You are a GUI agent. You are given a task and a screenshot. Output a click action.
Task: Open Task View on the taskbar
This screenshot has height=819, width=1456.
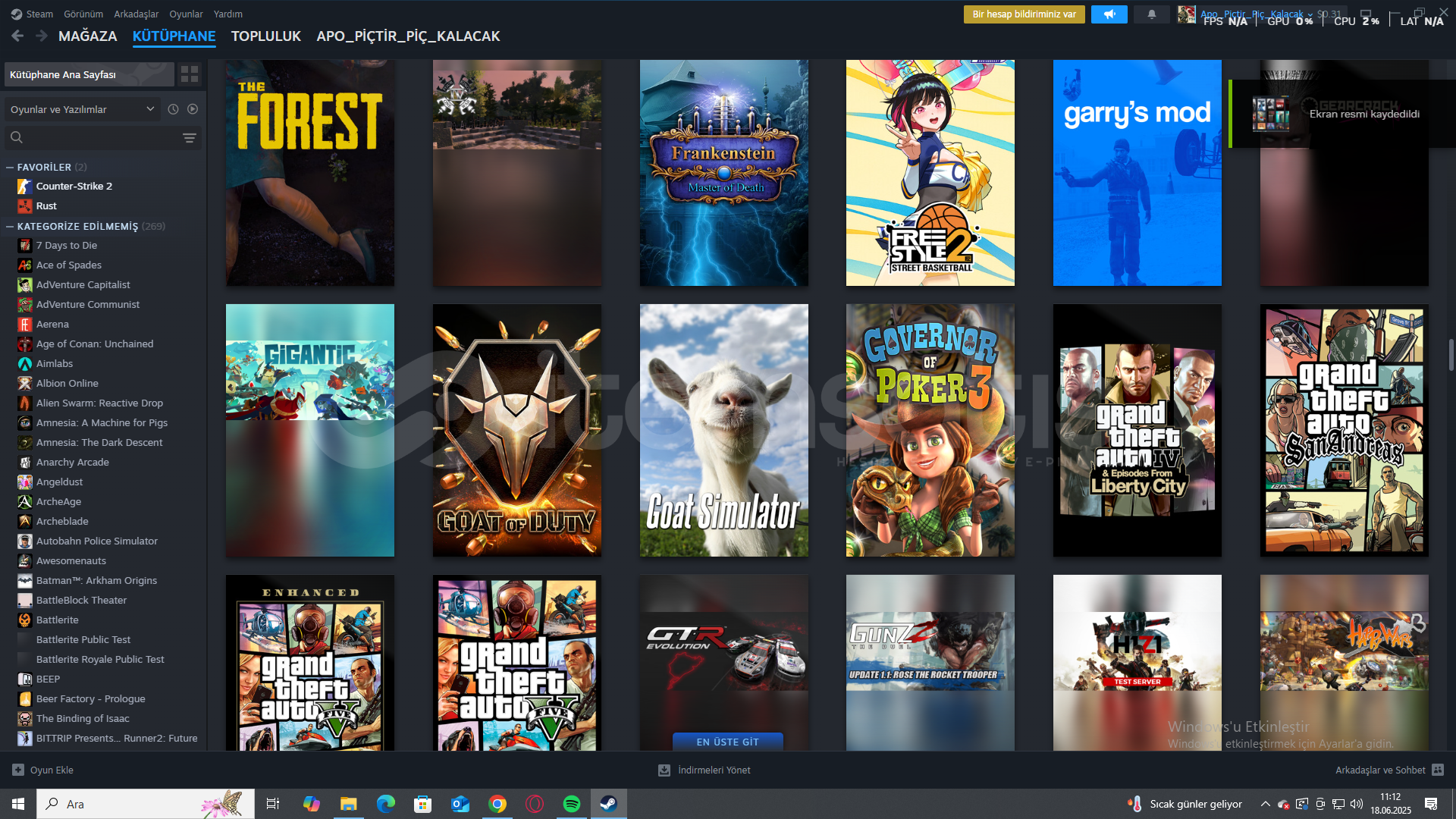(273, 804)
